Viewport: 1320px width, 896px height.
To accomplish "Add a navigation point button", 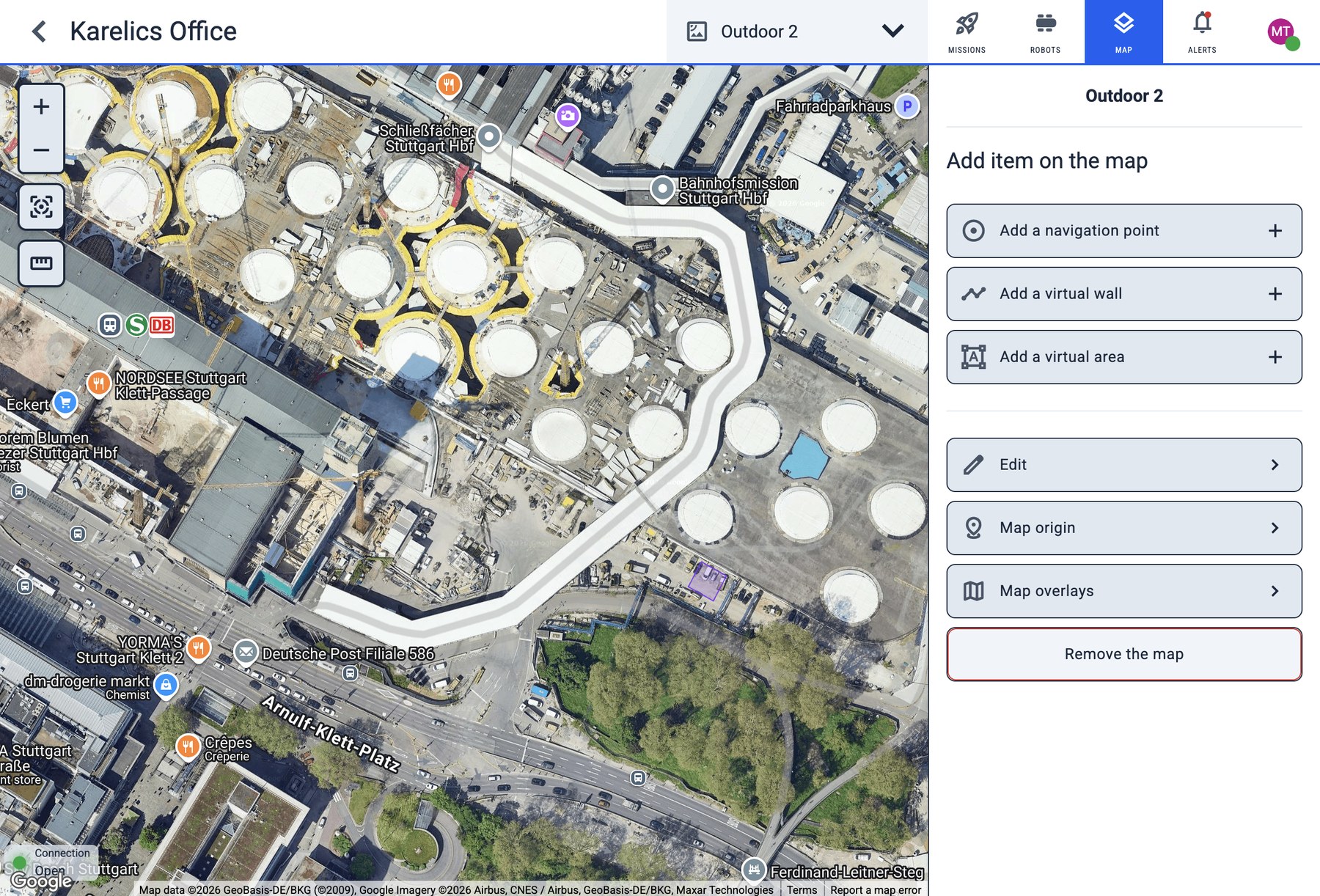I will 1123,231.
